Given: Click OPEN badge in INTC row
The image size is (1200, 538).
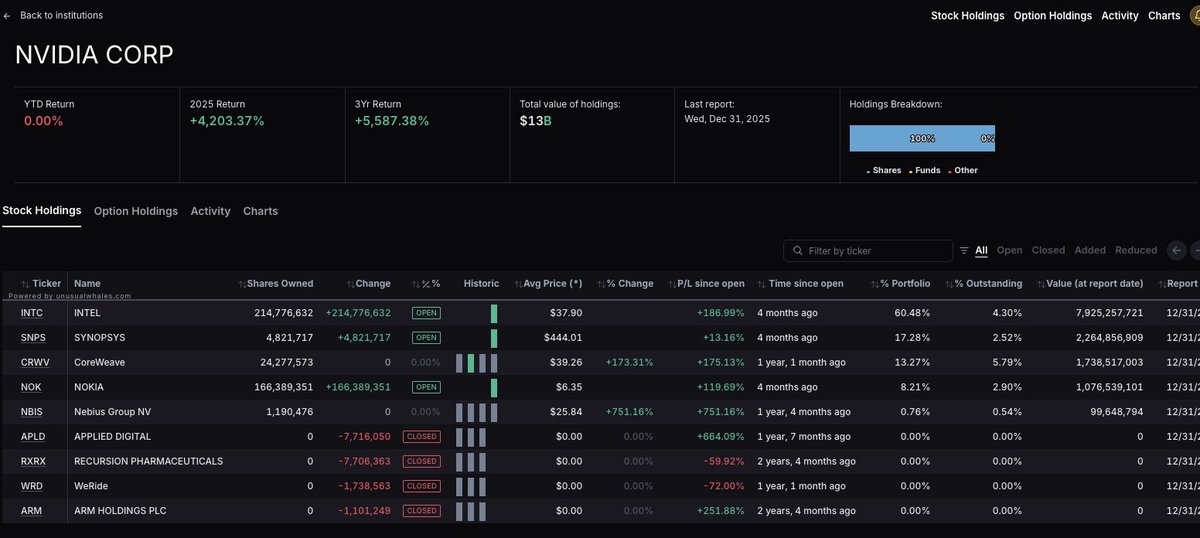Looking at the screenshot, I should [426, 313].
